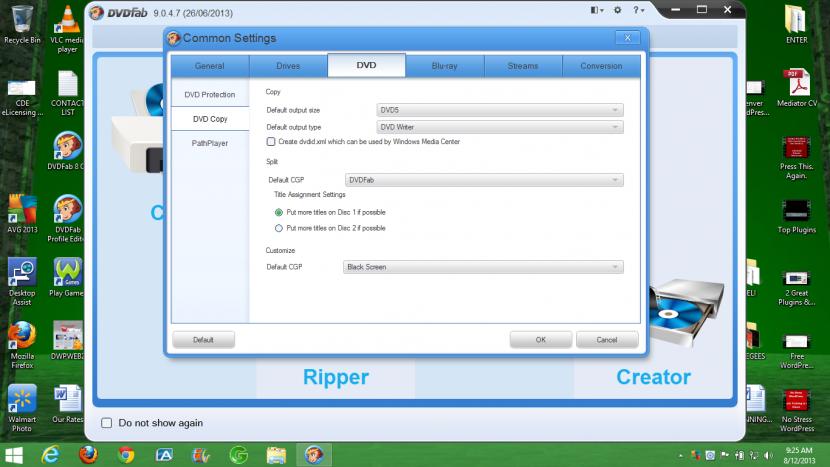
Task: Switch to the Drives tab
Action: click(x=288, y=66)
